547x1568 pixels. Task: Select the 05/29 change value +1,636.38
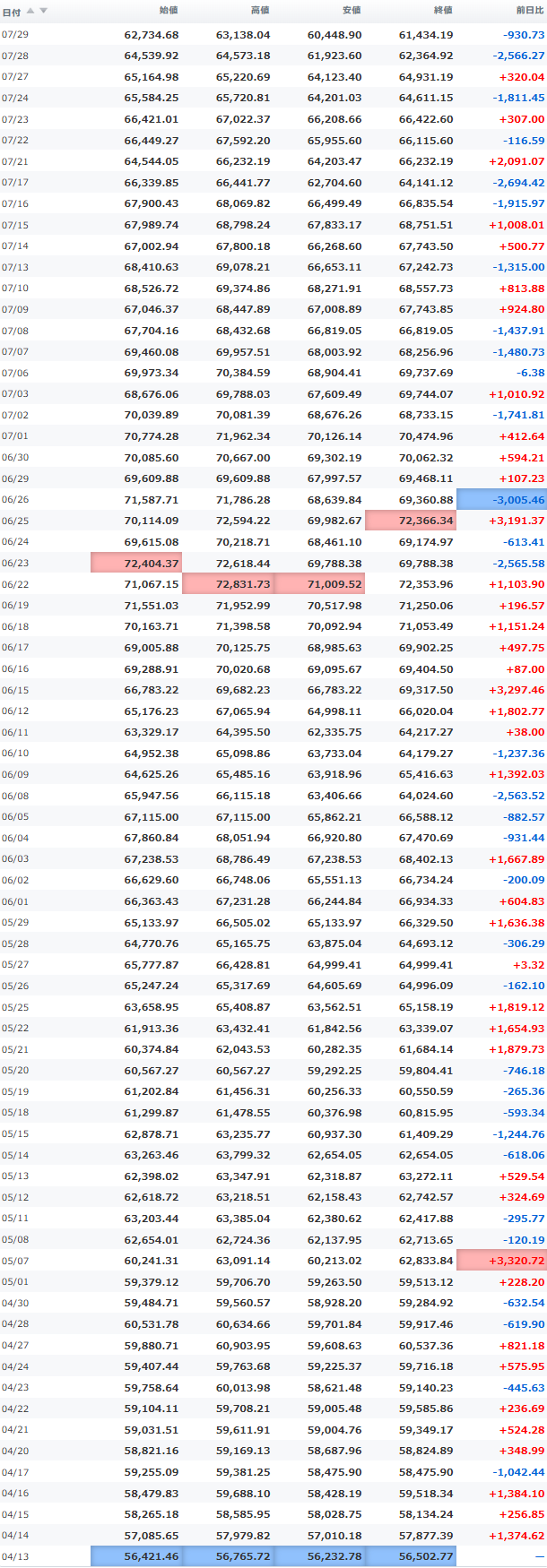point(517,923)
